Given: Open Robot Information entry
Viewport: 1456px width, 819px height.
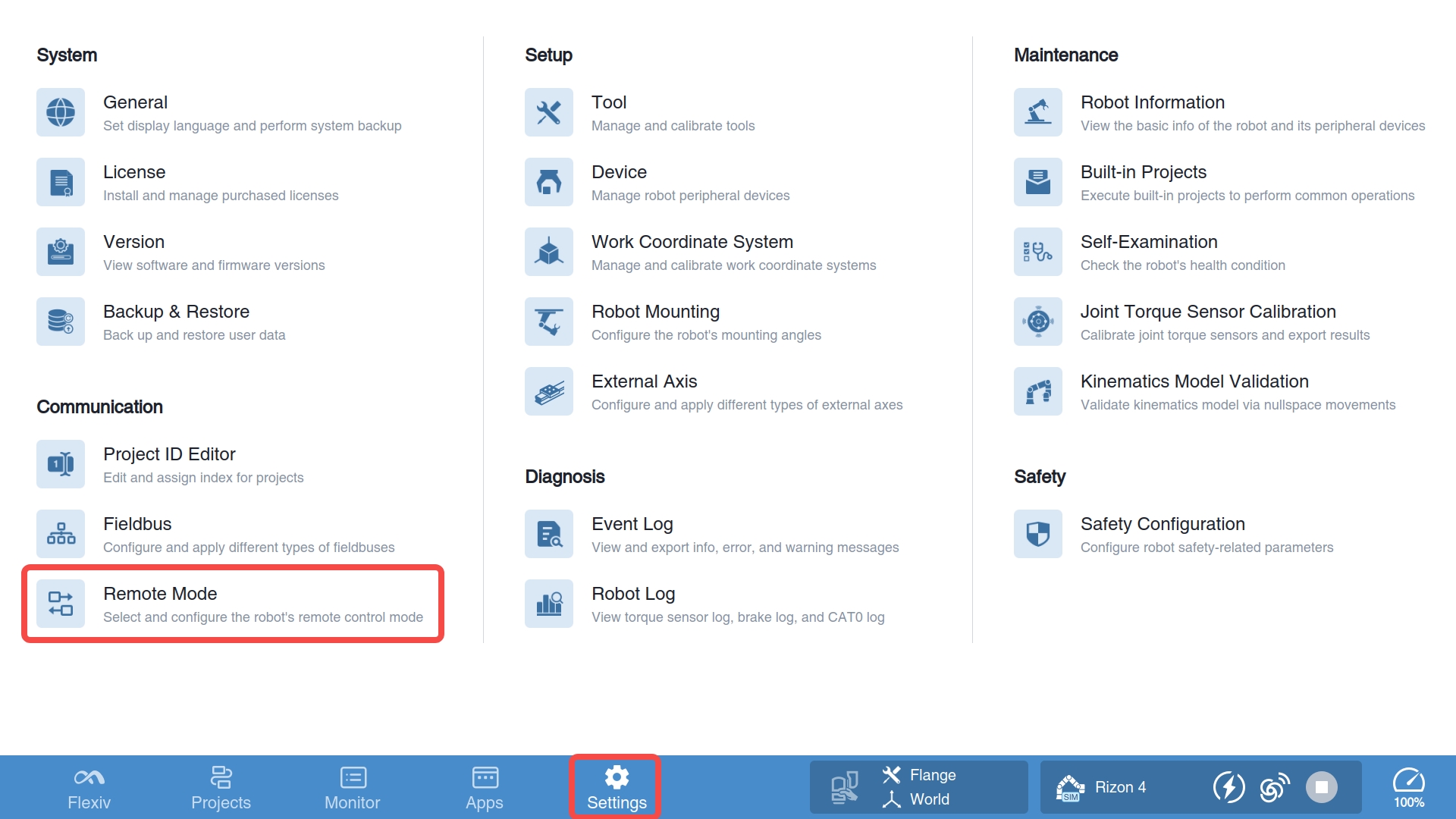Looking at the screenshot, I should tap(1219, 112).
